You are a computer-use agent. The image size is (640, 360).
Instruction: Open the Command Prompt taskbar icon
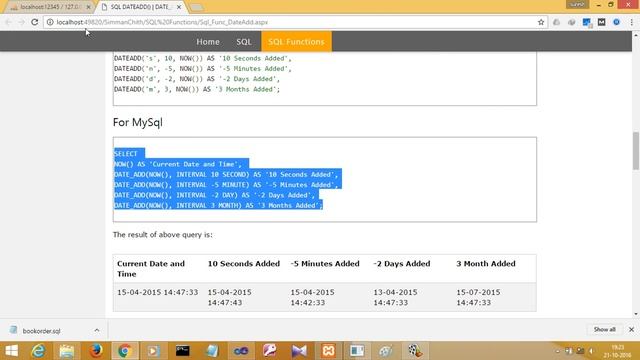(x=182, y=351)
